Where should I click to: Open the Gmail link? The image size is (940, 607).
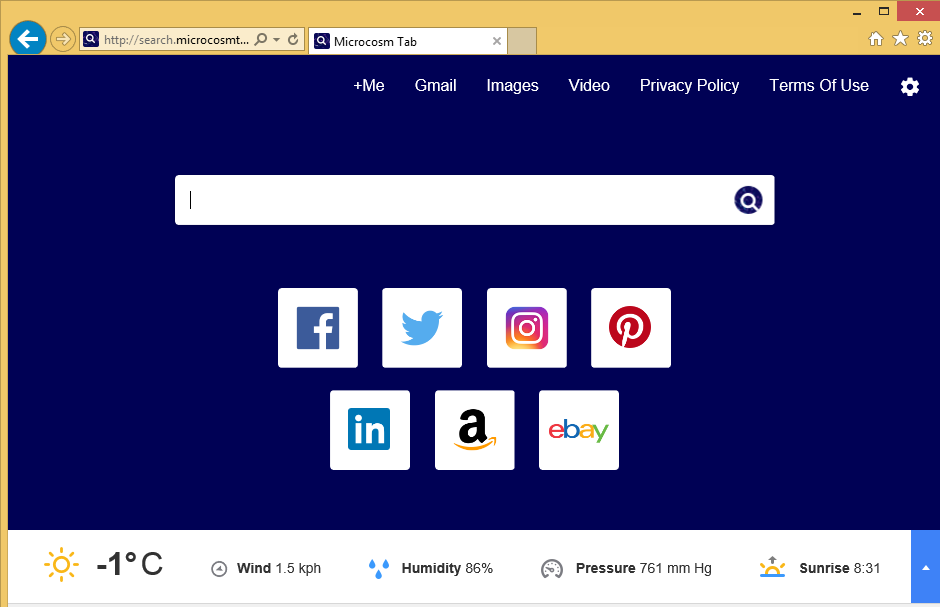click(x=435, y=86)
